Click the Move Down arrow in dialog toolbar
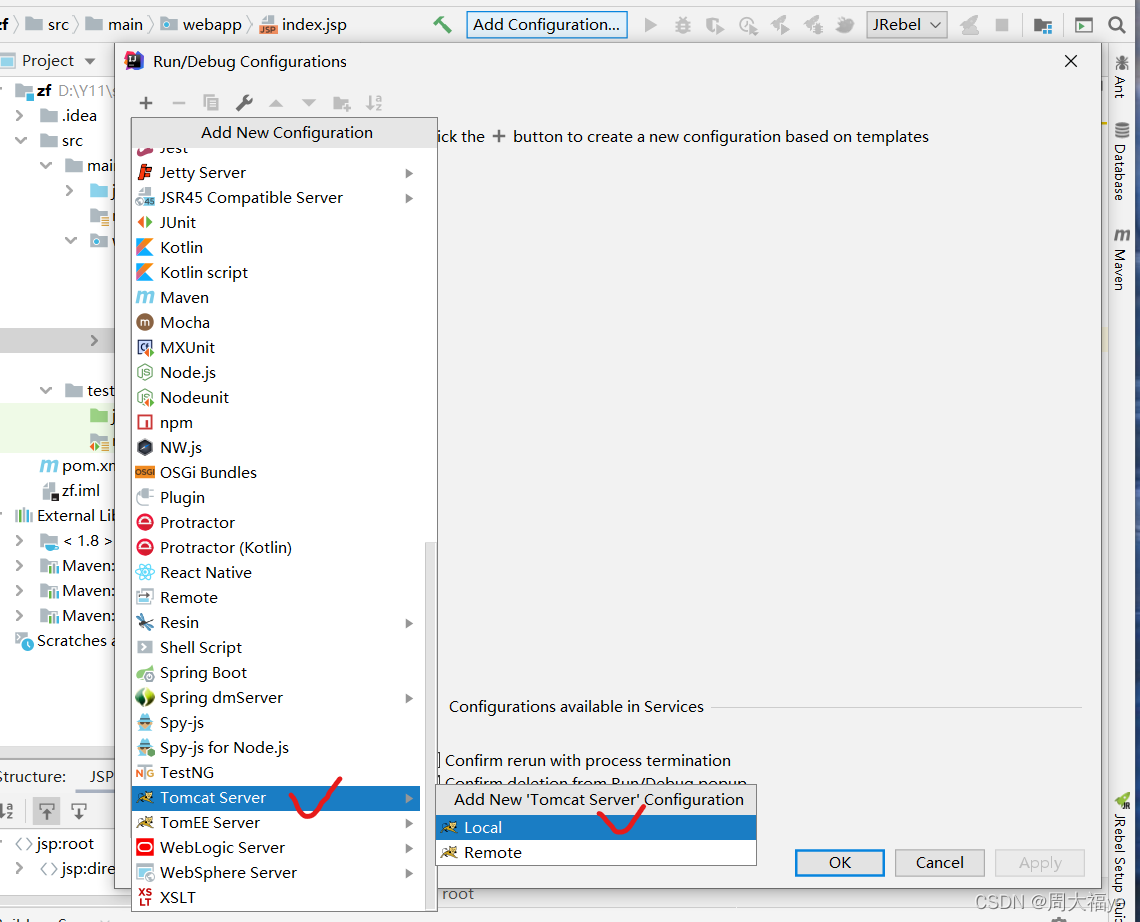The height and width of the screenshot is (922, 1140). pyautogui.click(x=309, y=103)
